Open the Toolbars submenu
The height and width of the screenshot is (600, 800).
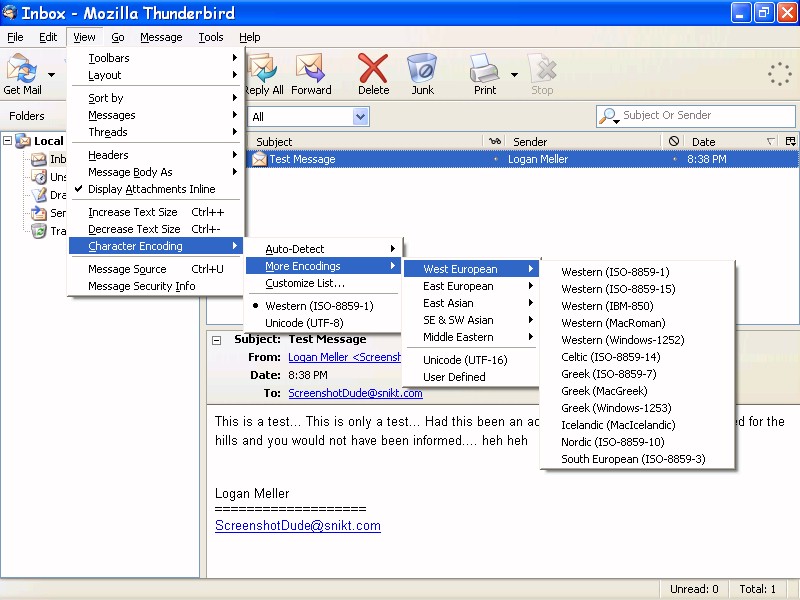click(x=157, y=58)
